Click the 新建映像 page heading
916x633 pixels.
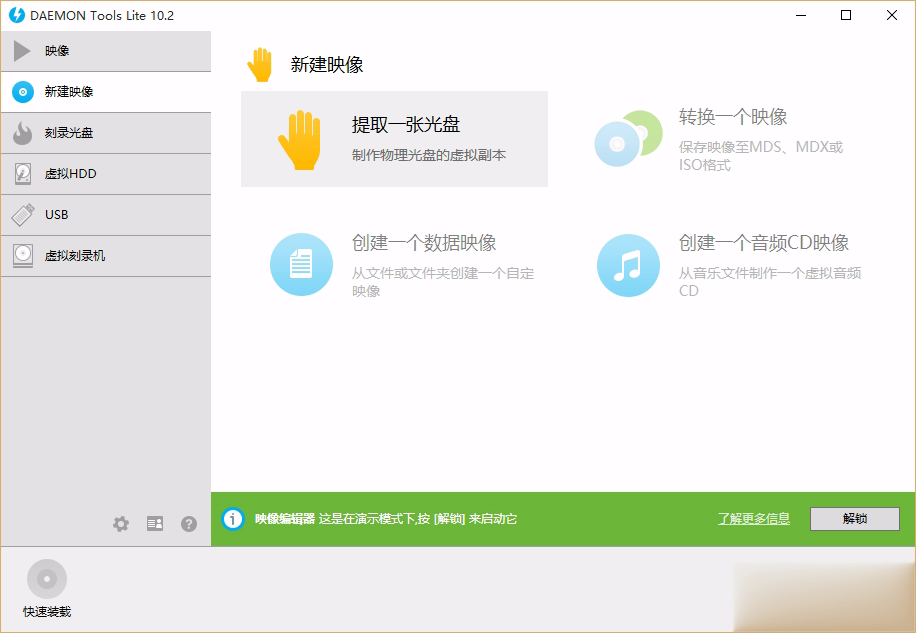[x=327, y=64]
